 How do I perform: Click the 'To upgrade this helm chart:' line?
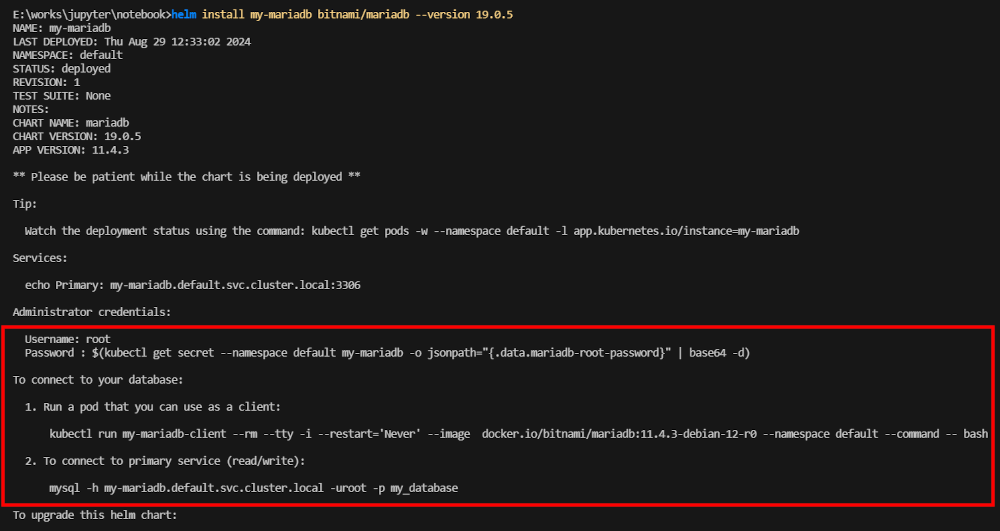pyautogui.click(x=95, y=515)
